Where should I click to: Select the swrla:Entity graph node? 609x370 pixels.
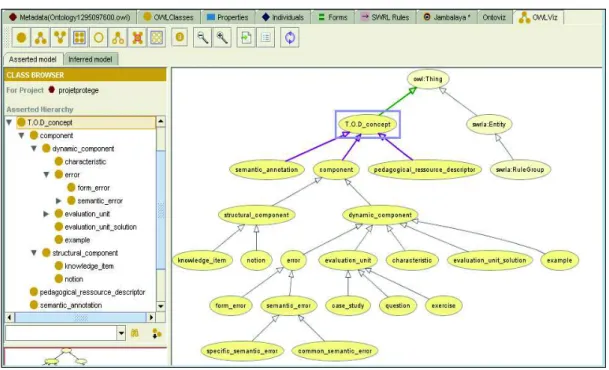(489, 124)
